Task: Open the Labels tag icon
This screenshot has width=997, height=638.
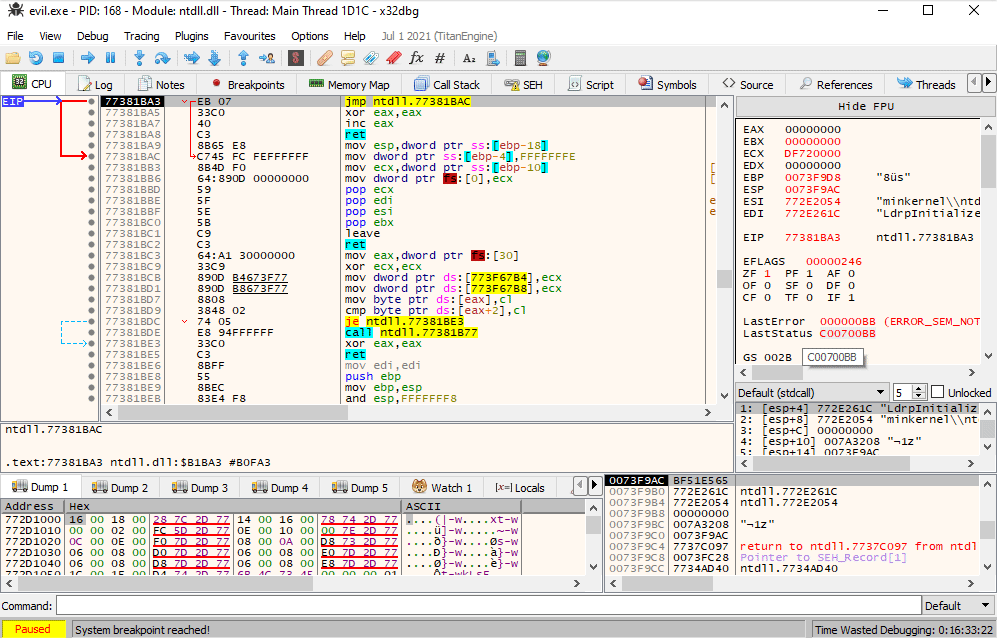Action: 371,59
